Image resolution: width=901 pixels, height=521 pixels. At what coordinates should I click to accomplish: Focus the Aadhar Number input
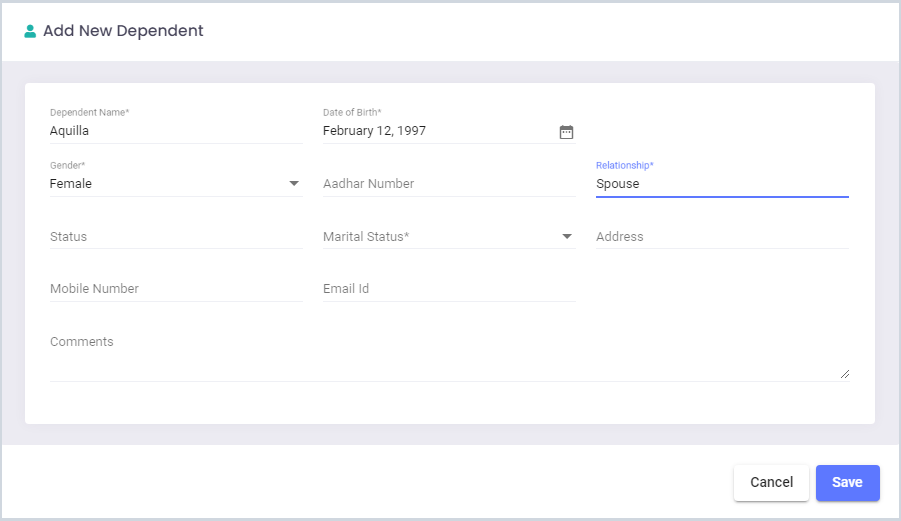pyautogui.click(x=449, y=184)
